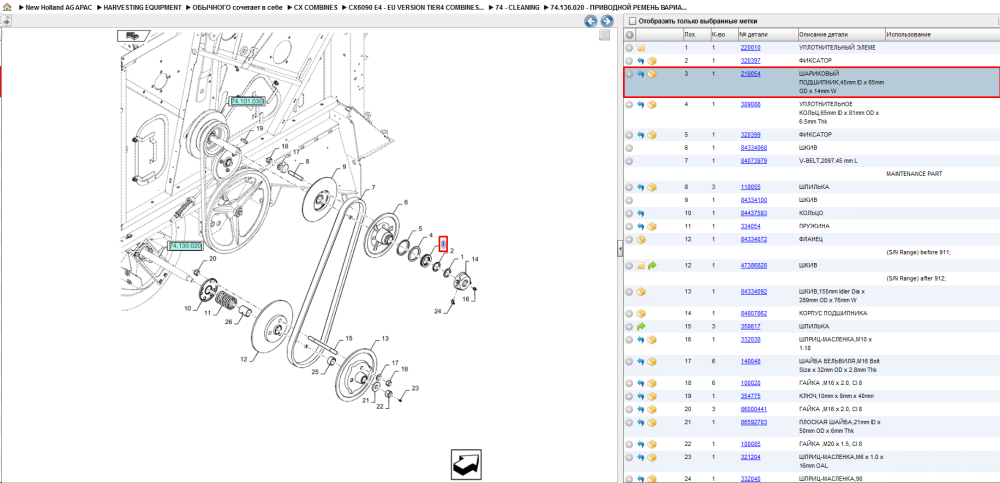Add V-BELT 84073979 with plus button
1000x483 pixels.
click(x=629, y=161)
